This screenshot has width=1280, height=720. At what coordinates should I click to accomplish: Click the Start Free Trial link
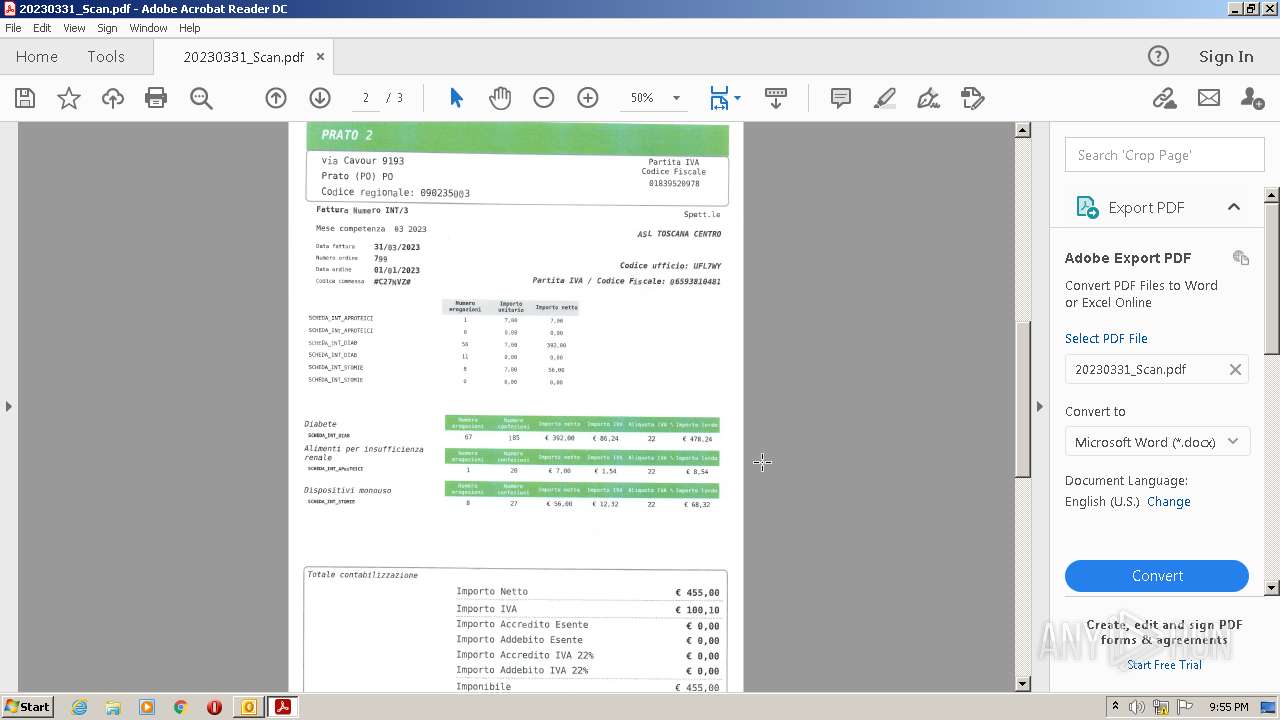pos(1164,665)
